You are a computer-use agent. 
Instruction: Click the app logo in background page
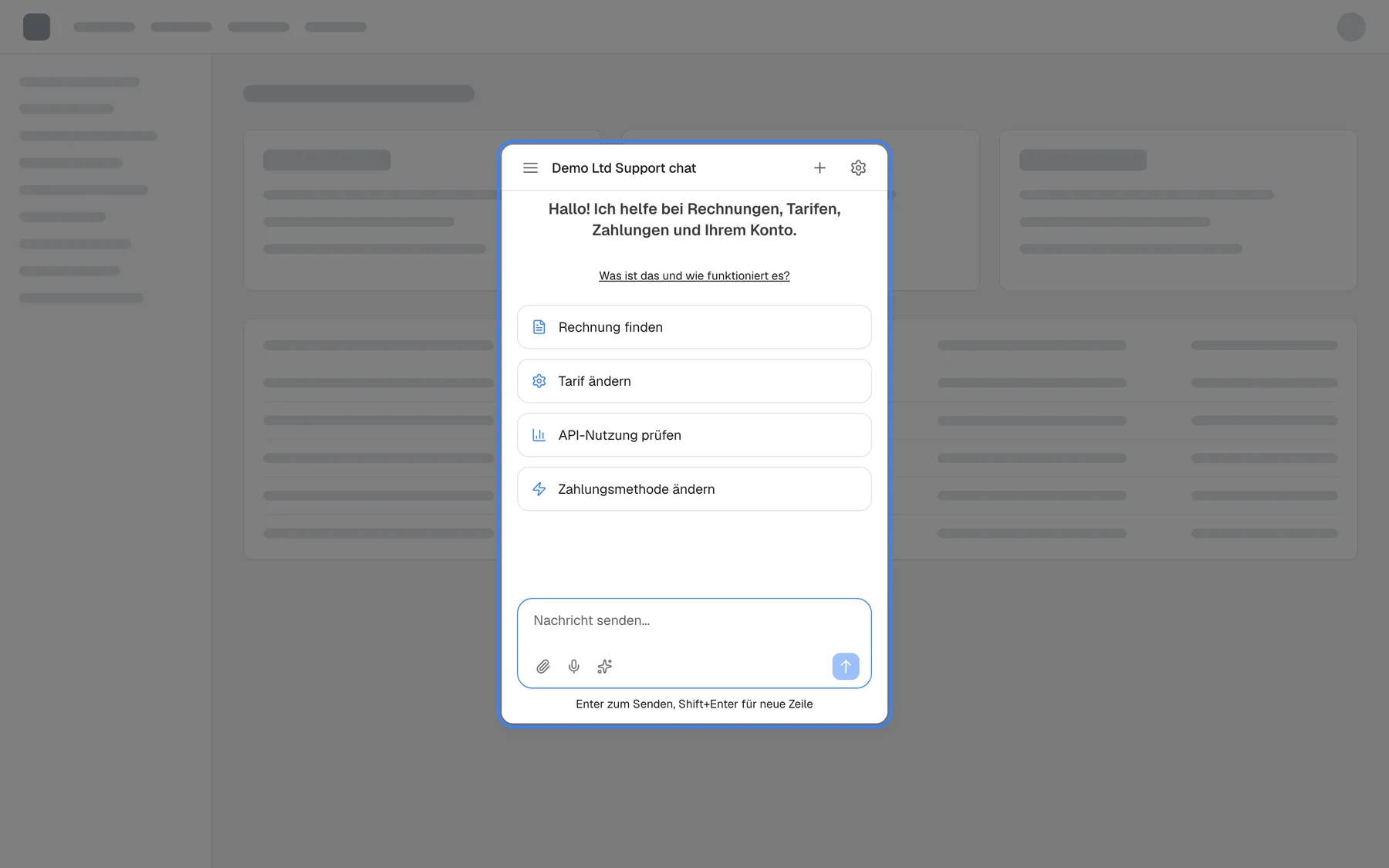(x=36, y=27)
